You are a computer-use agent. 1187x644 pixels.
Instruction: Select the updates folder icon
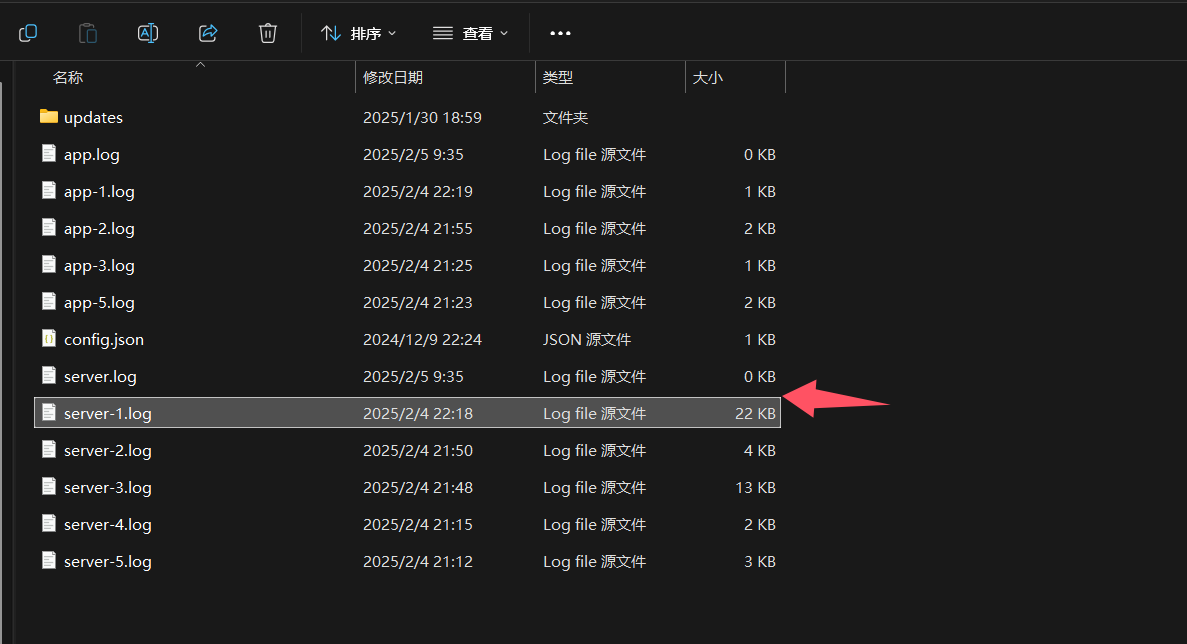(48, 117)
